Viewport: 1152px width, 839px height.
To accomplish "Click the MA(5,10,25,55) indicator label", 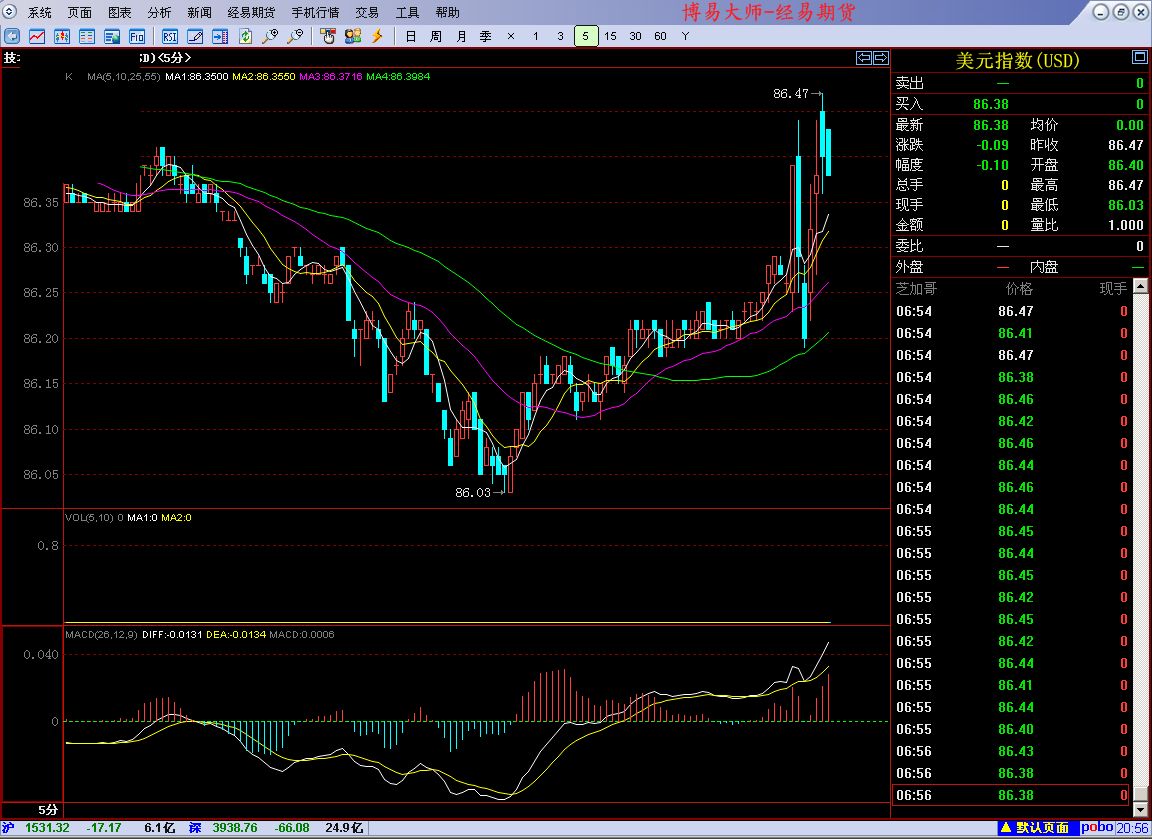I will [x=123, y=76].
